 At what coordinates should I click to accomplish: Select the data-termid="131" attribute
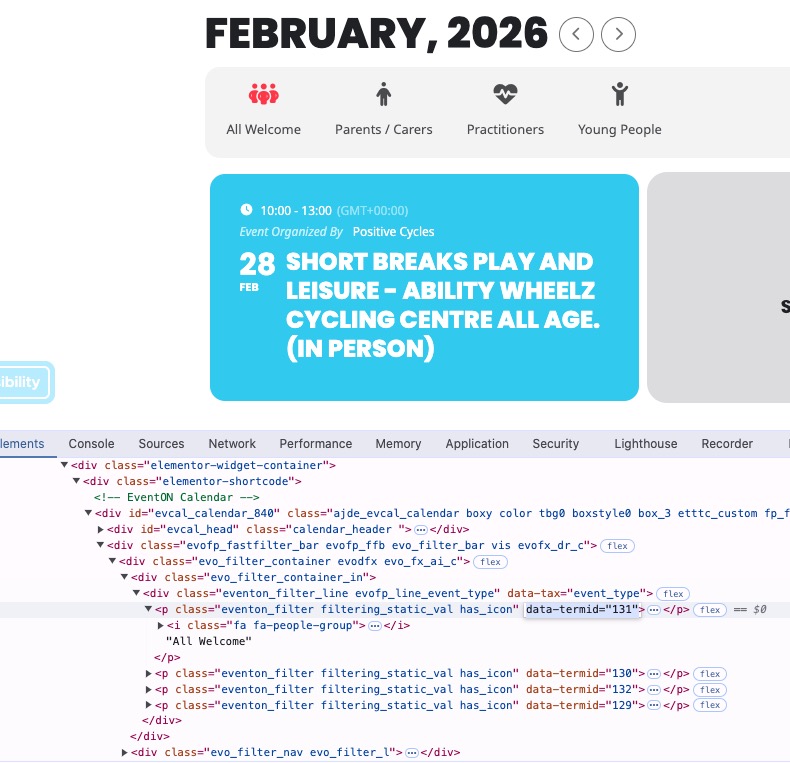pyautogui.click(x=582, y=609)
